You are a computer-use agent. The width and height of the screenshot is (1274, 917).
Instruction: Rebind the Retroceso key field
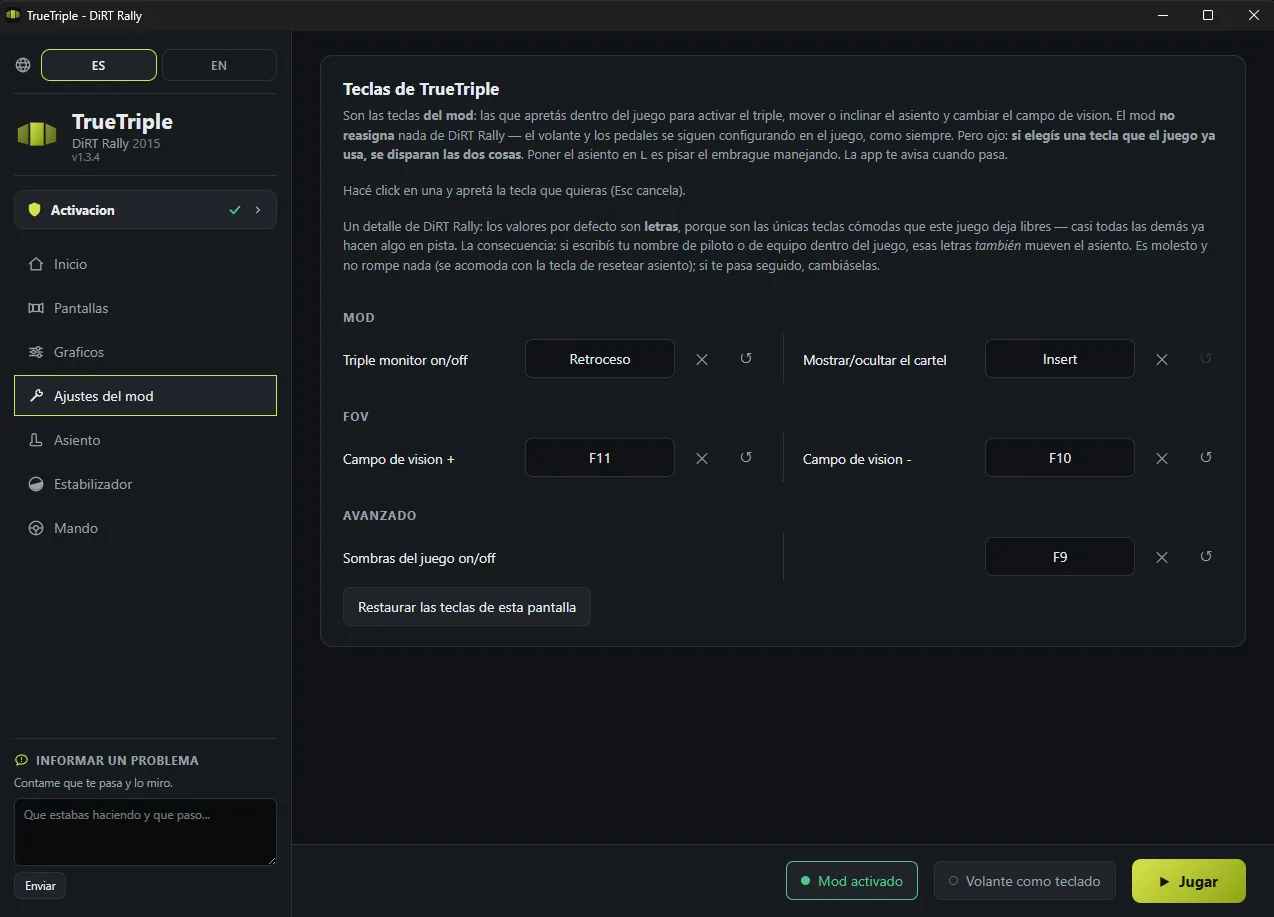(600, 359)
